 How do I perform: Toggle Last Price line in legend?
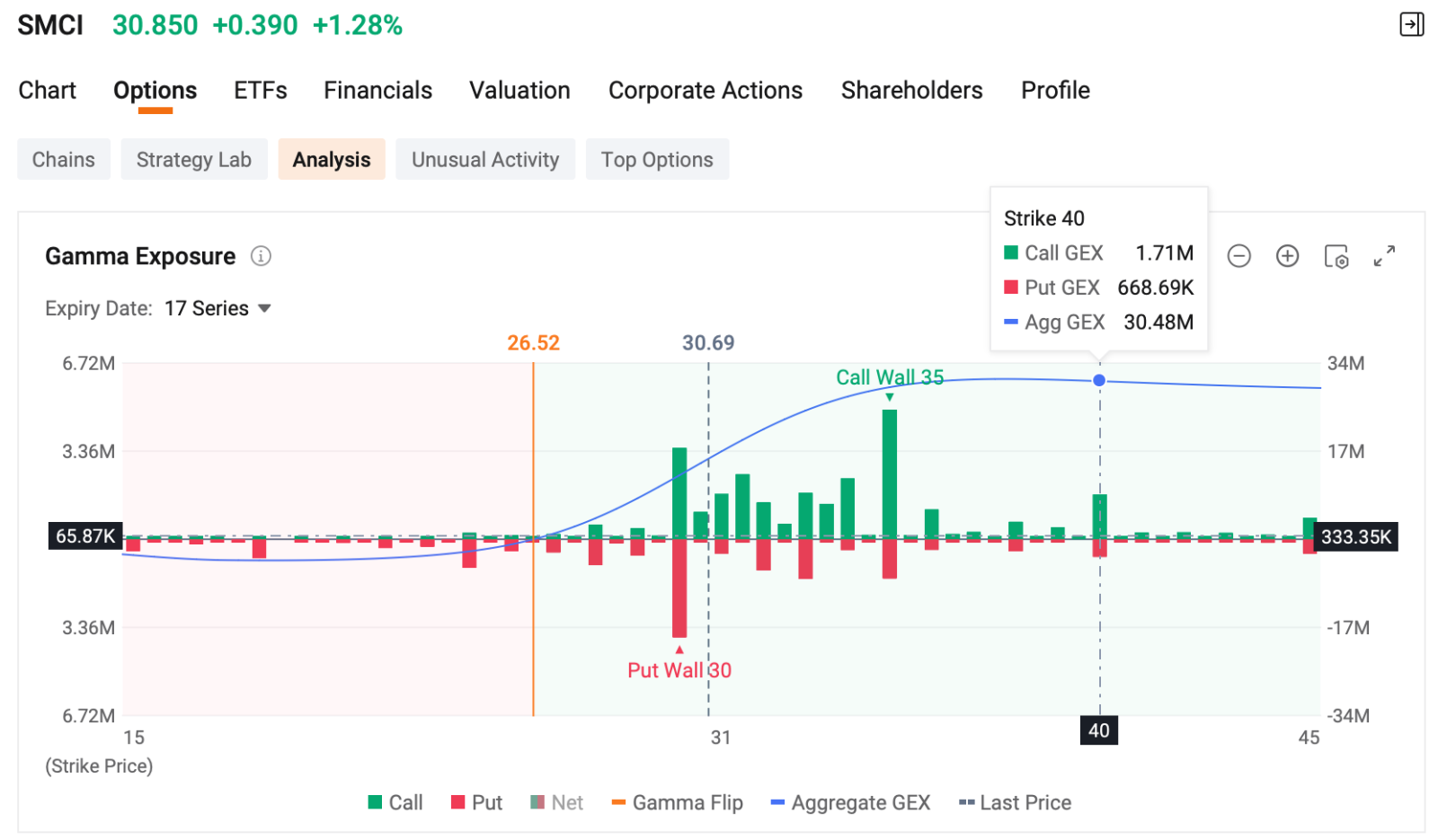[x=1015, y=802]
